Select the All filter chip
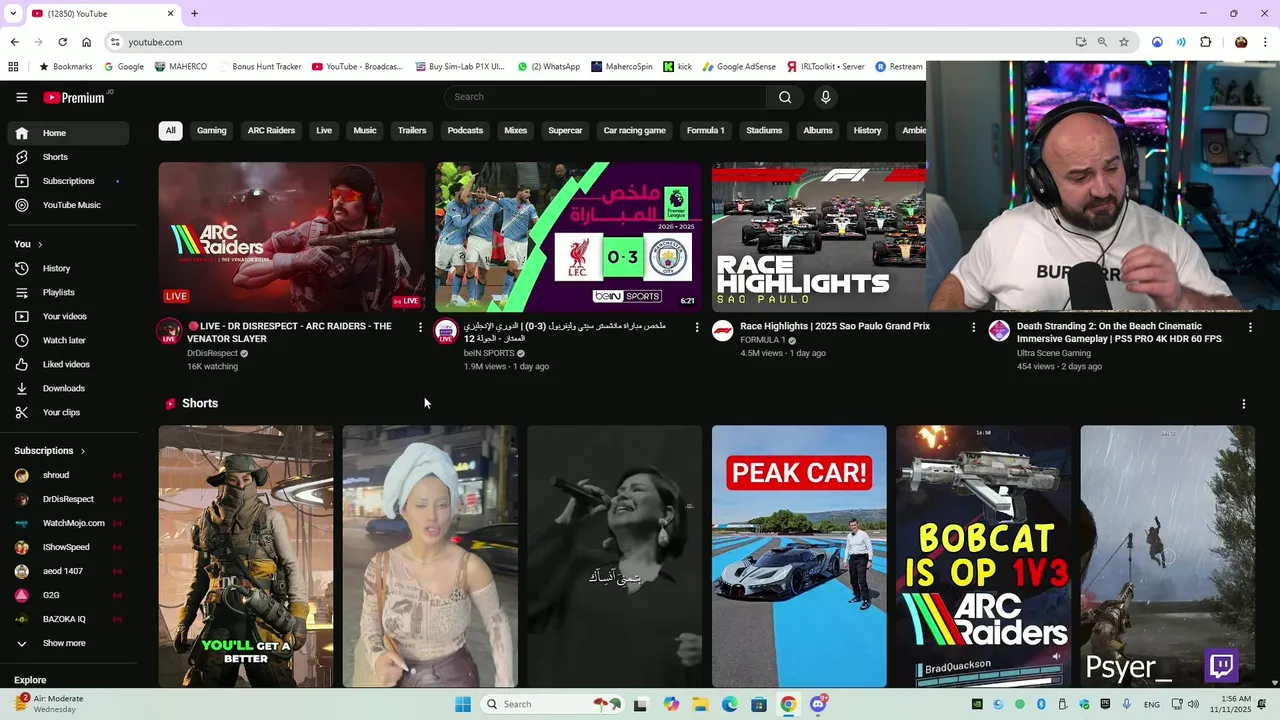 (170, 131)
